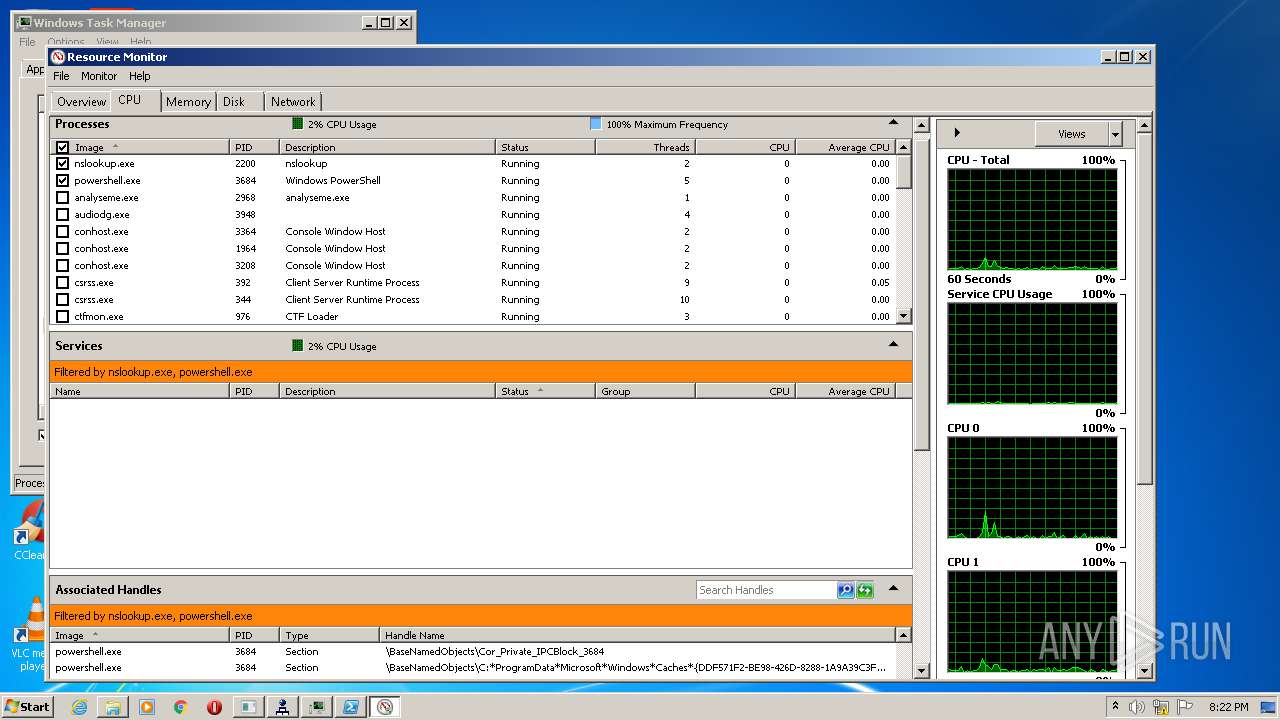Show hidden tray icons arrow
This screenshot has width=1280, height=720.
[x=1115, y=707]
